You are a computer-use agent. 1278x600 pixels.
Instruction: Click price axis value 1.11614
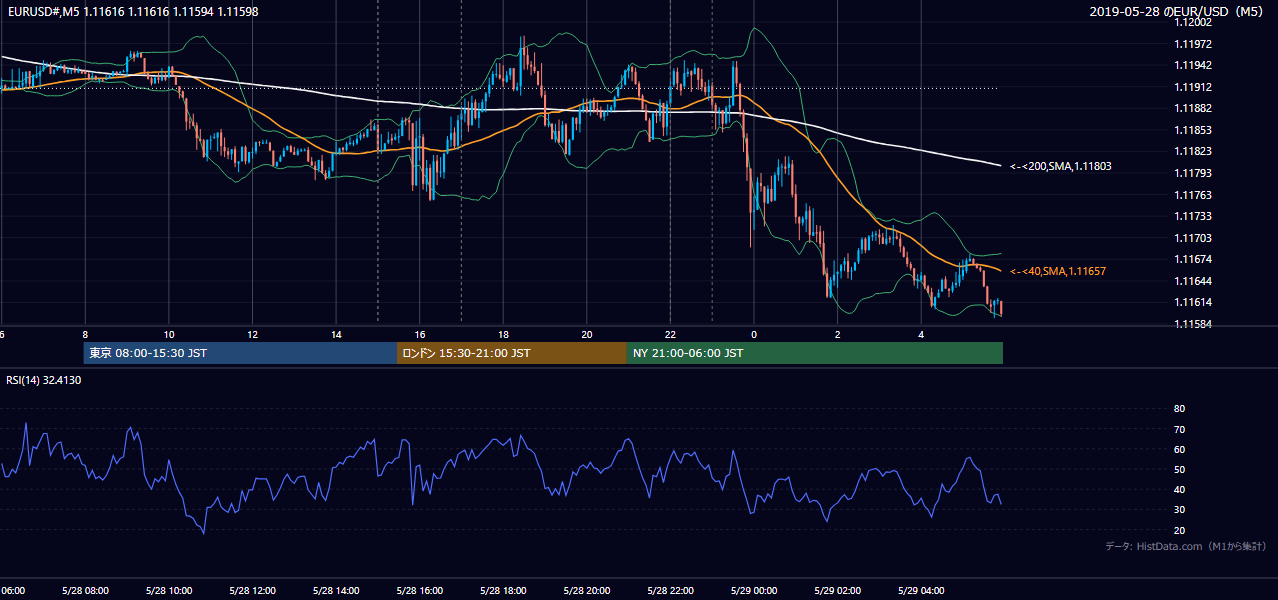pyautogui.click(x=1193, y=302)
